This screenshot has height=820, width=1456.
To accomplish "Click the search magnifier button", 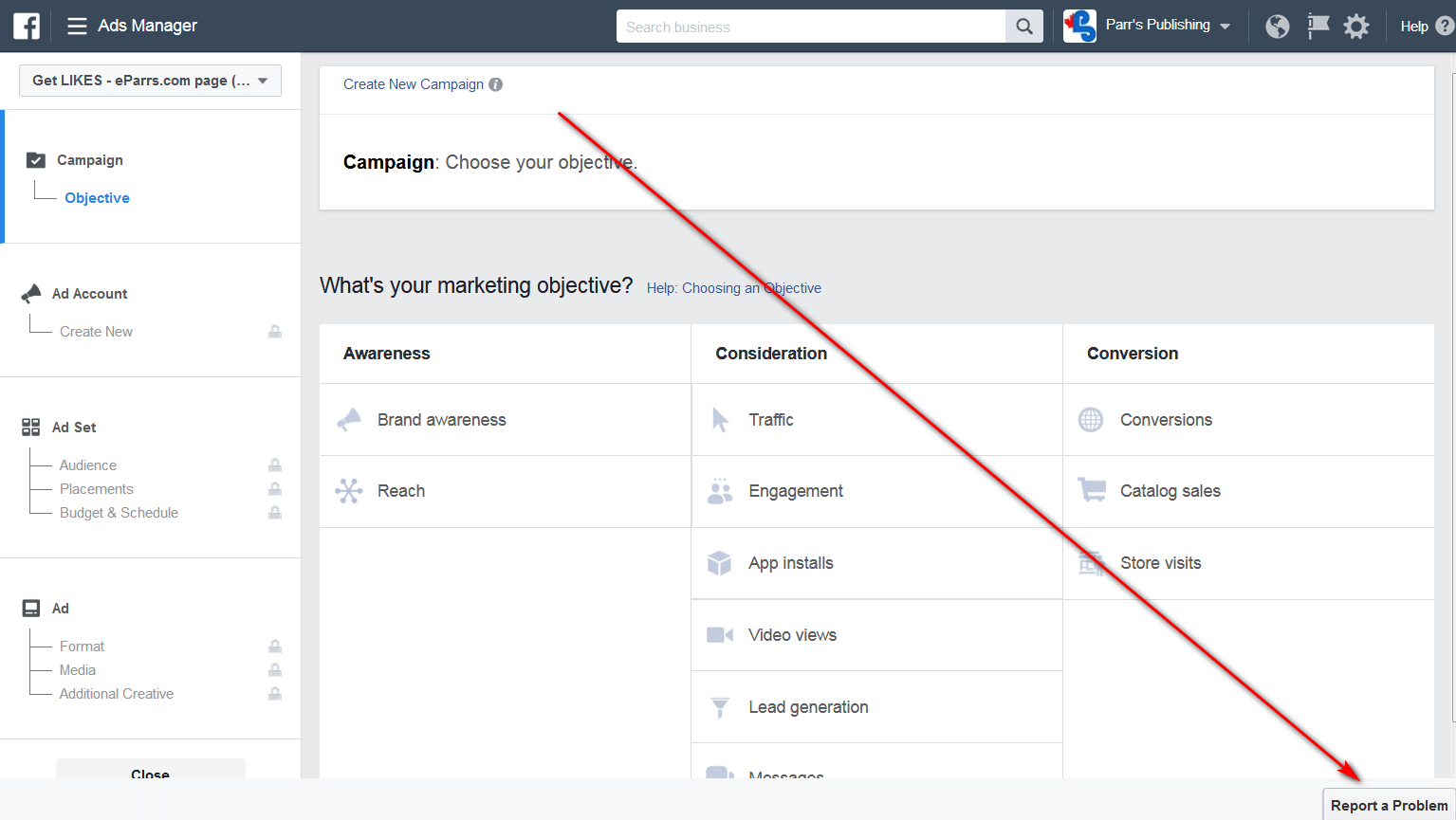I will click(x=1024, y=27).
